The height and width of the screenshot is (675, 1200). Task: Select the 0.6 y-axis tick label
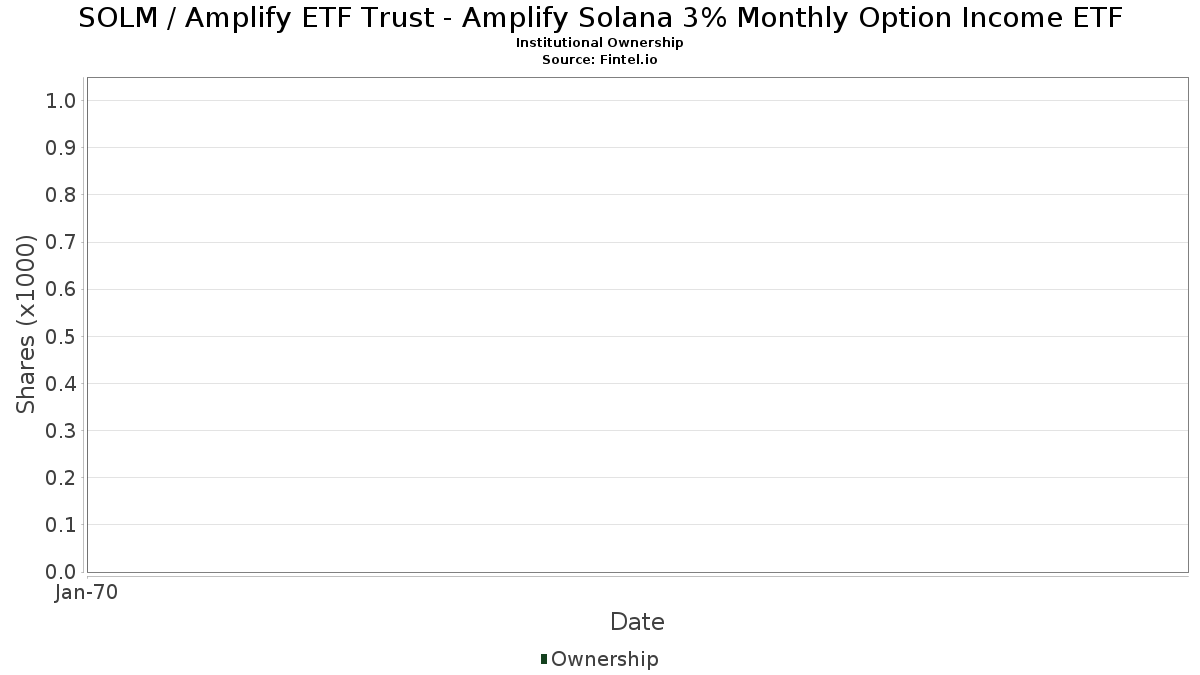click(61, 289)
